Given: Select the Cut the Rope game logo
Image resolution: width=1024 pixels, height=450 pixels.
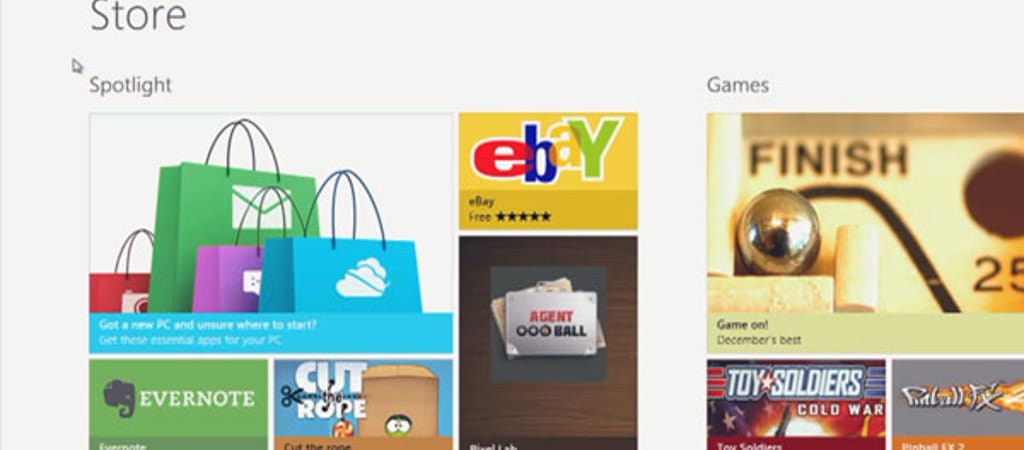Looking at the screenshot, I should coord(324,394).
